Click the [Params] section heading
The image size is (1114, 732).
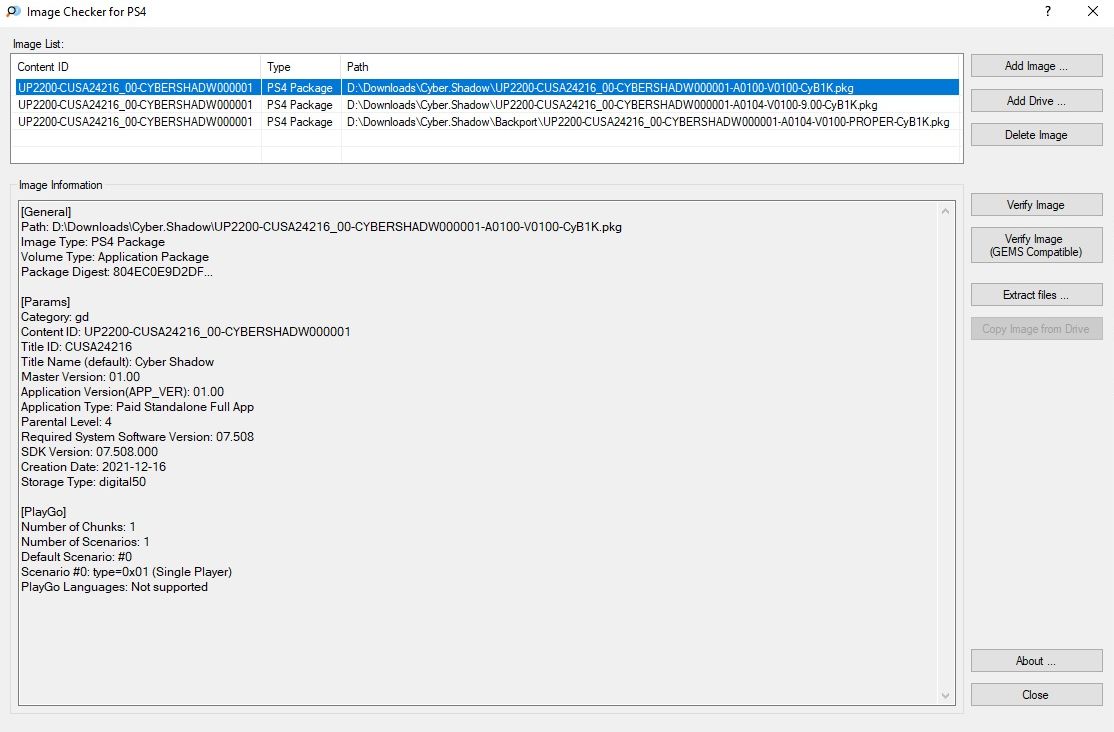click(45, 302)
